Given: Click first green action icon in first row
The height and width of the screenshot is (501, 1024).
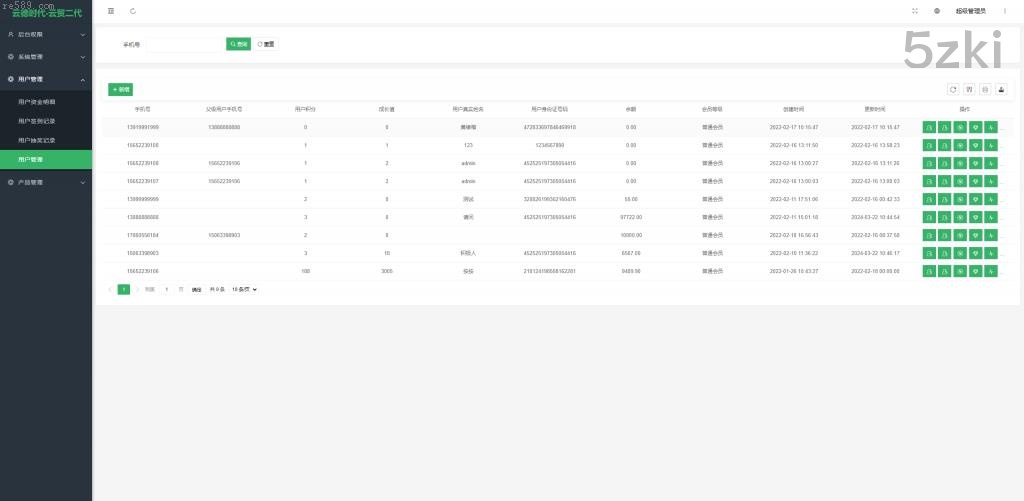Looking at the screenshot, I should [929, 127].
